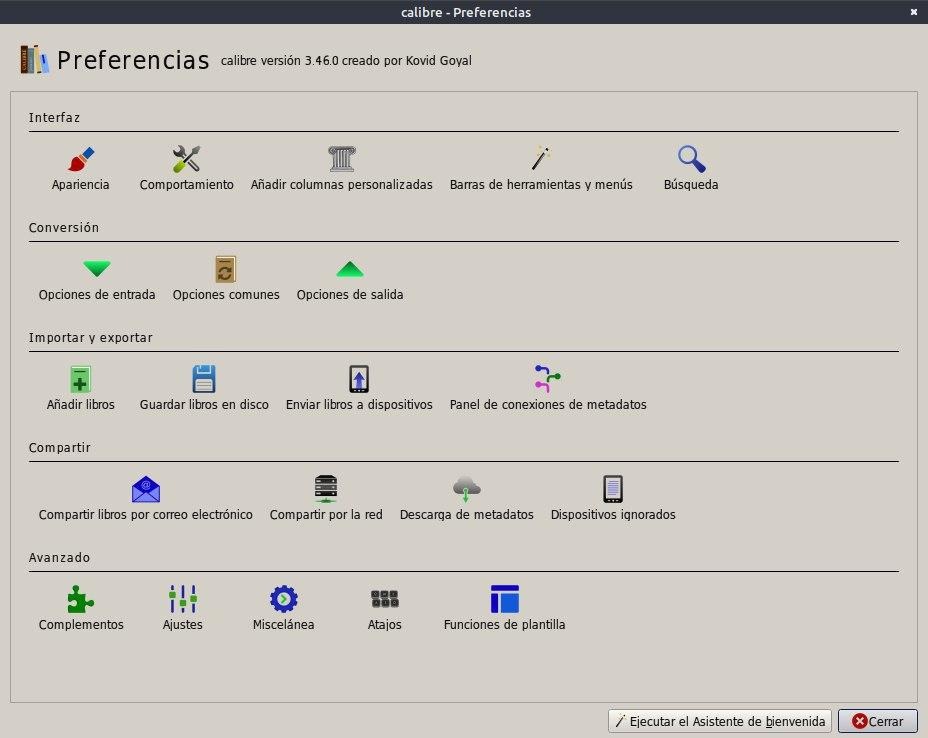Open Panel de conexiones de metadatos icon
The image size is (928, 738).
point(548,379)
